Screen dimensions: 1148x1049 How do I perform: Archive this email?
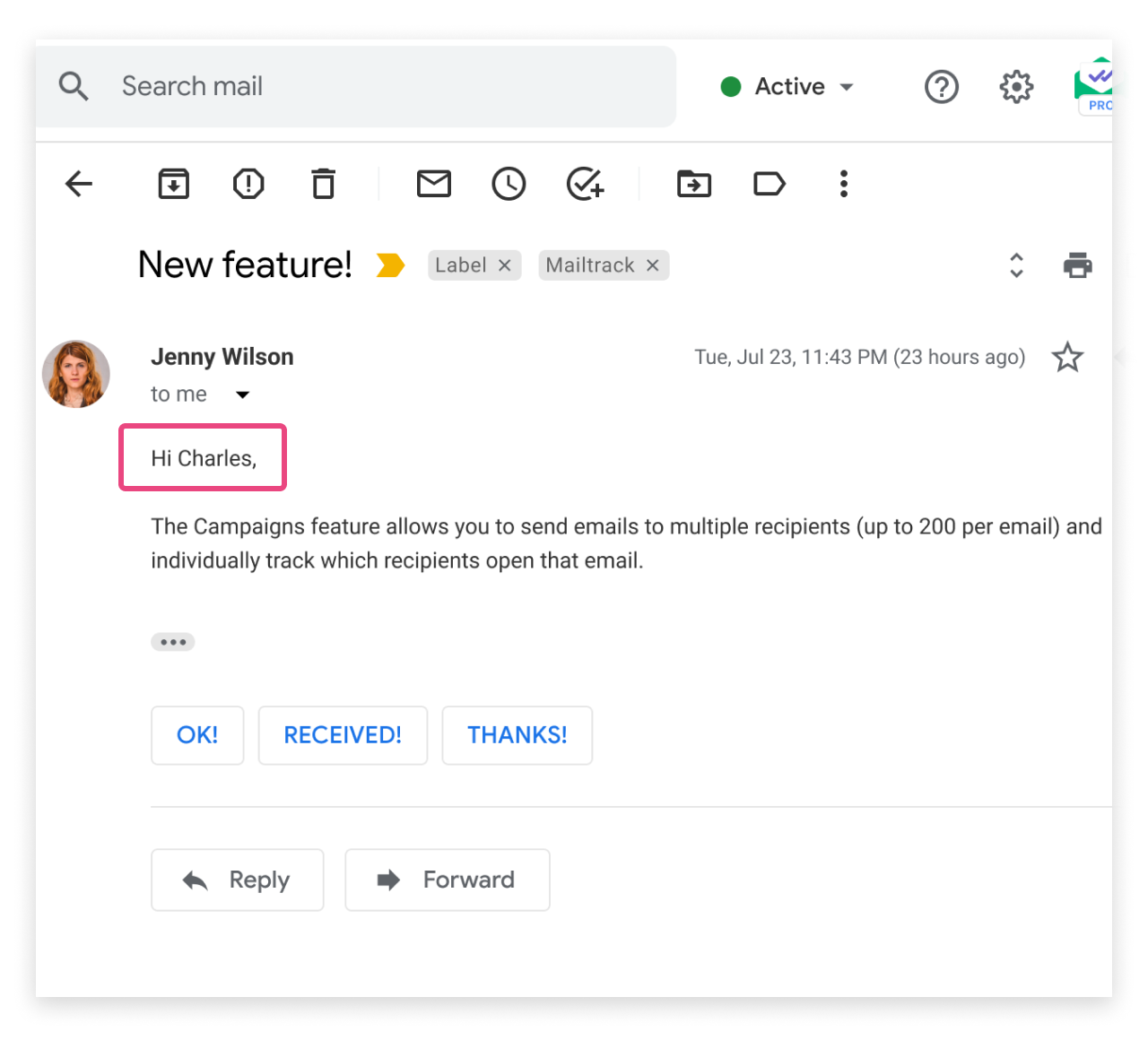point(173,184)
